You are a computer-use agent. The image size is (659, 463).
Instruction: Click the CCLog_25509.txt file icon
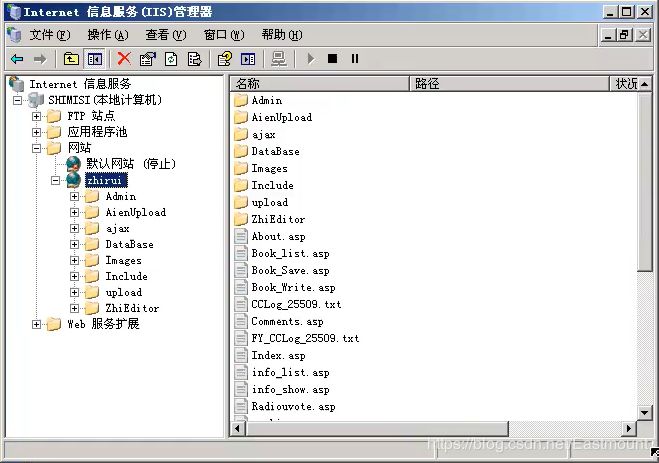pos(241,304)
